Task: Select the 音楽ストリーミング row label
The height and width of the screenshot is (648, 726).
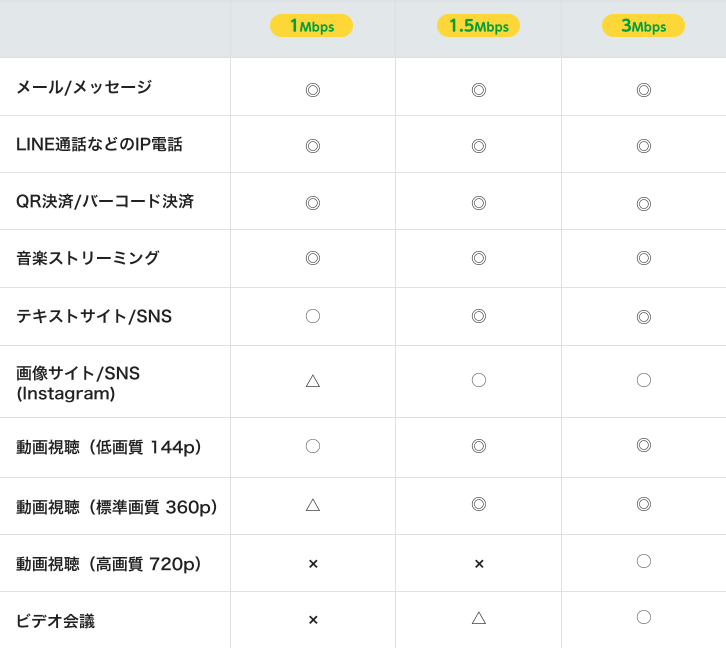Action: tap(88, 258)
